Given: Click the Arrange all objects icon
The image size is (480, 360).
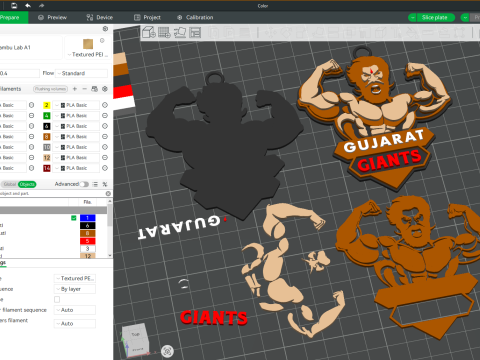Looking at the screenshot, I should coord(195,32).
